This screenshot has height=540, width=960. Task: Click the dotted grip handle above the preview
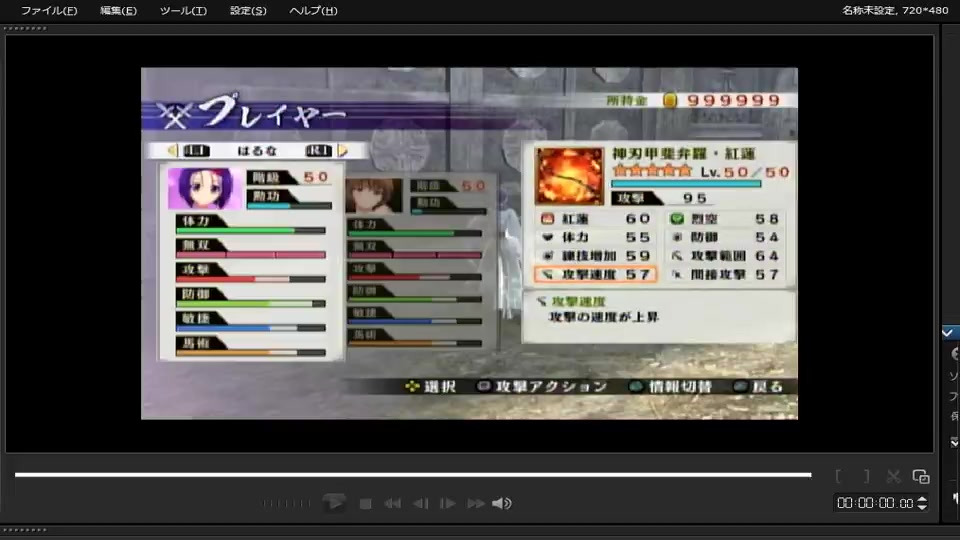click(25, 28)
